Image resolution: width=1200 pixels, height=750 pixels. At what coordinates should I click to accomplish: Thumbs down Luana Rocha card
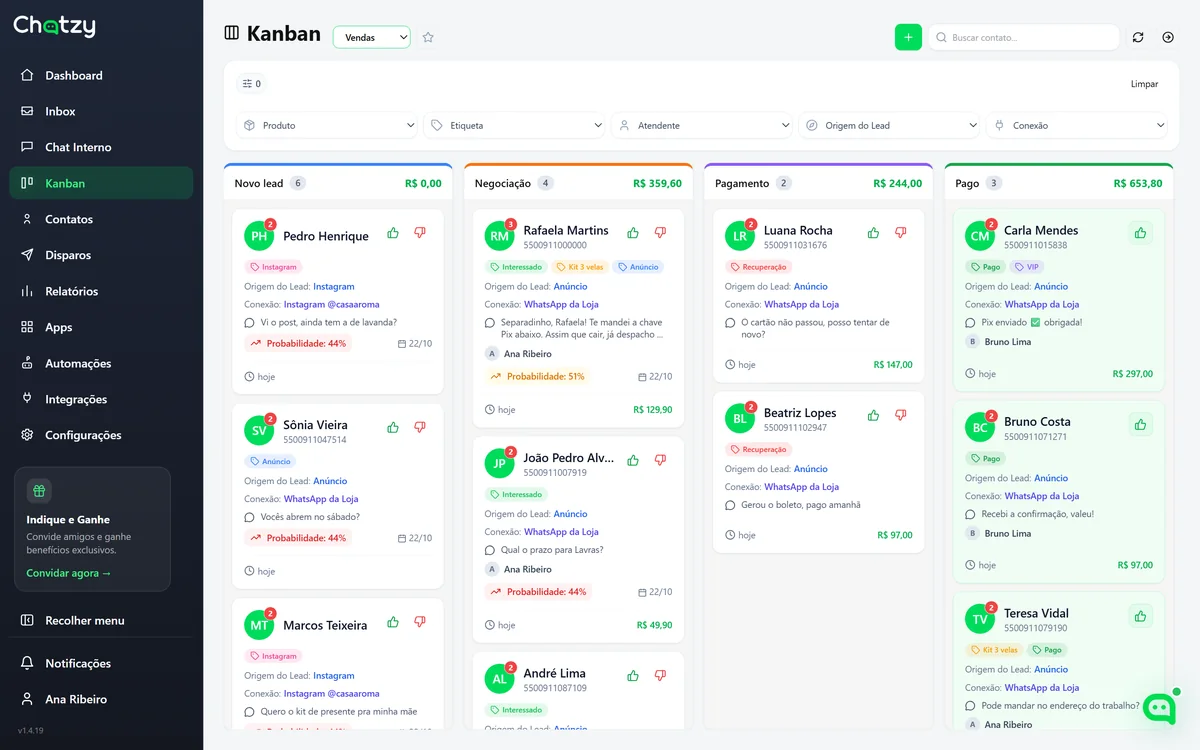pyautogui.click(x=900, y=233)
